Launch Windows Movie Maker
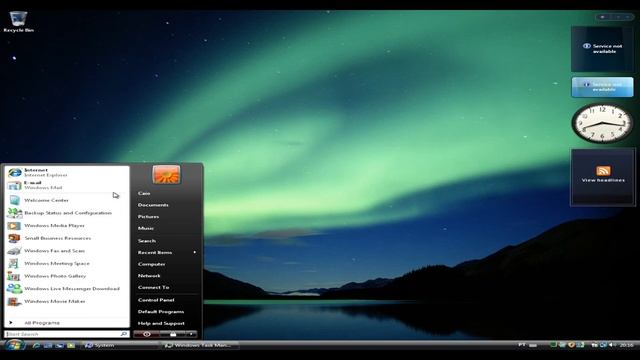The width and height of the screenshot is (640, 360). point(67,302)
